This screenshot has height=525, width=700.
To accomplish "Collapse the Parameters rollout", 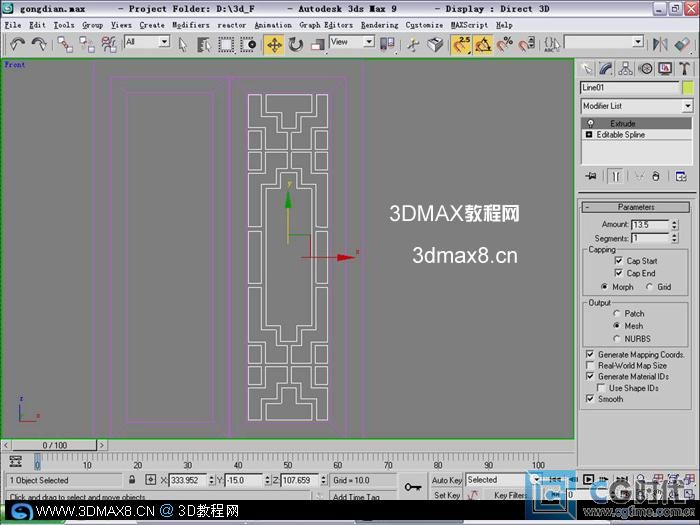I will coord(636,207).
